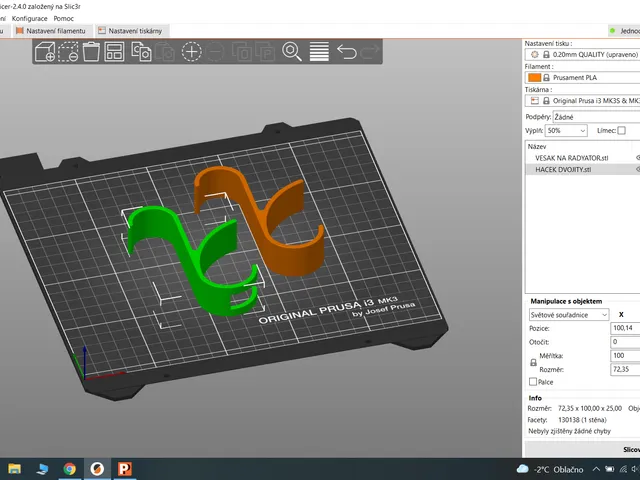Click the Arrange objects icon
640x480 pixels.
click(114, 51)
